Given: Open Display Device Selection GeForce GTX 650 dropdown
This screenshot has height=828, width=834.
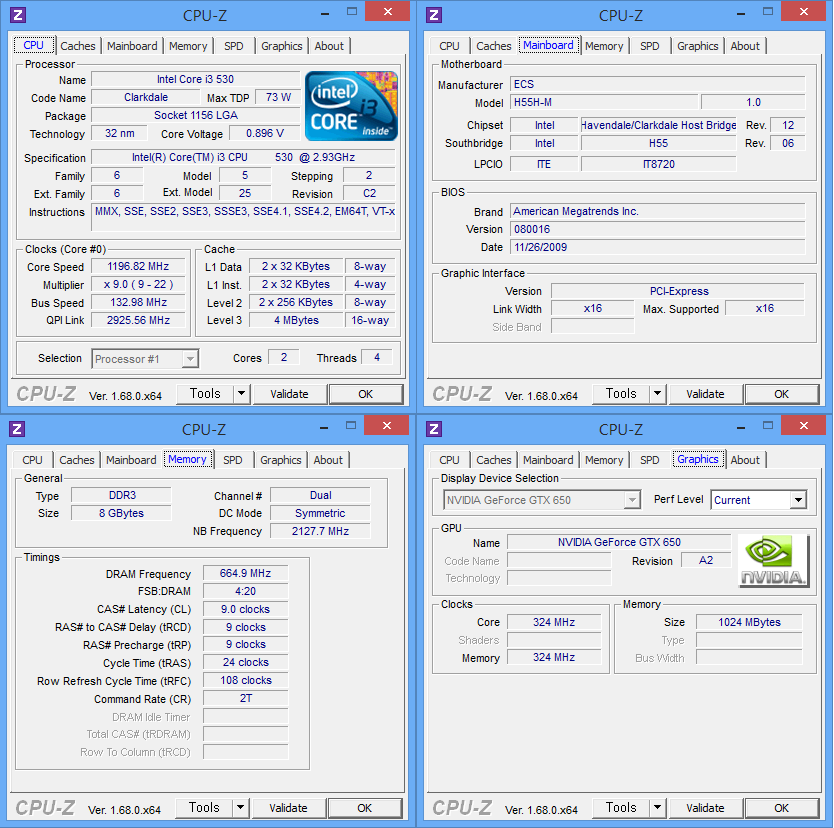Looking at the screenshot, I should click(631, 500).
